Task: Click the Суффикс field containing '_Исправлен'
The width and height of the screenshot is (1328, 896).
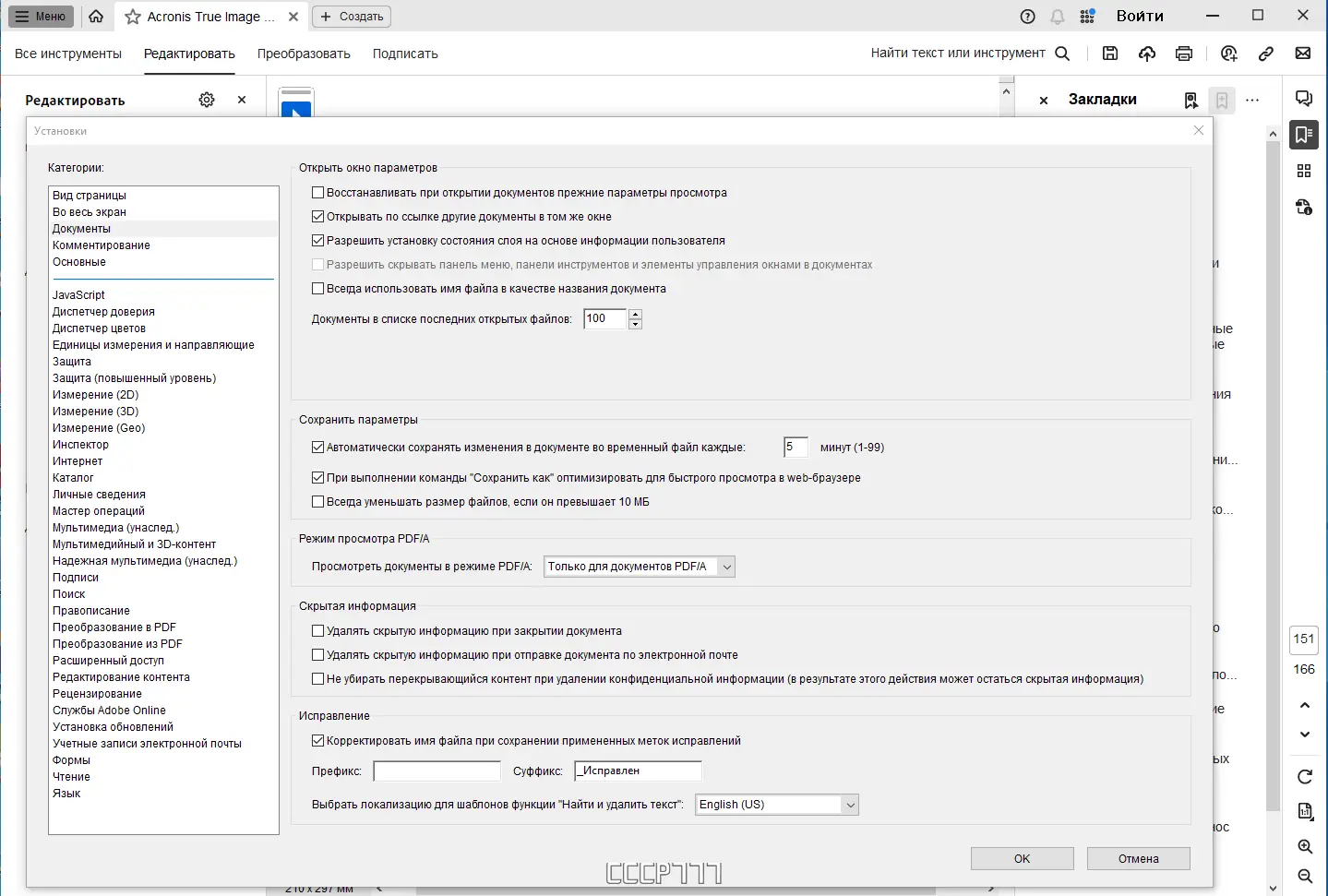Action: 638,771
